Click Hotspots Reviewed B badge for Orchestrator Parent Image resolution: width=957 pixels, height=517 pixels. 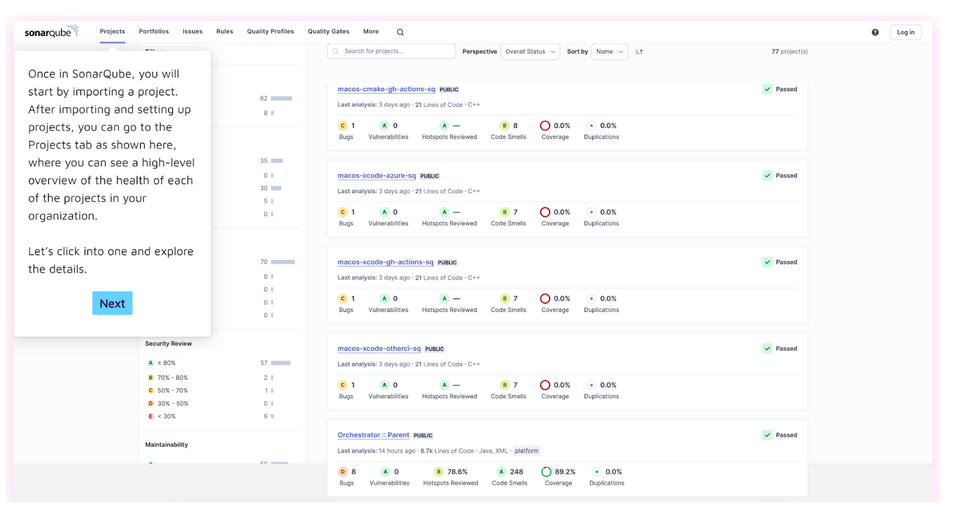(x=438, y=472)
